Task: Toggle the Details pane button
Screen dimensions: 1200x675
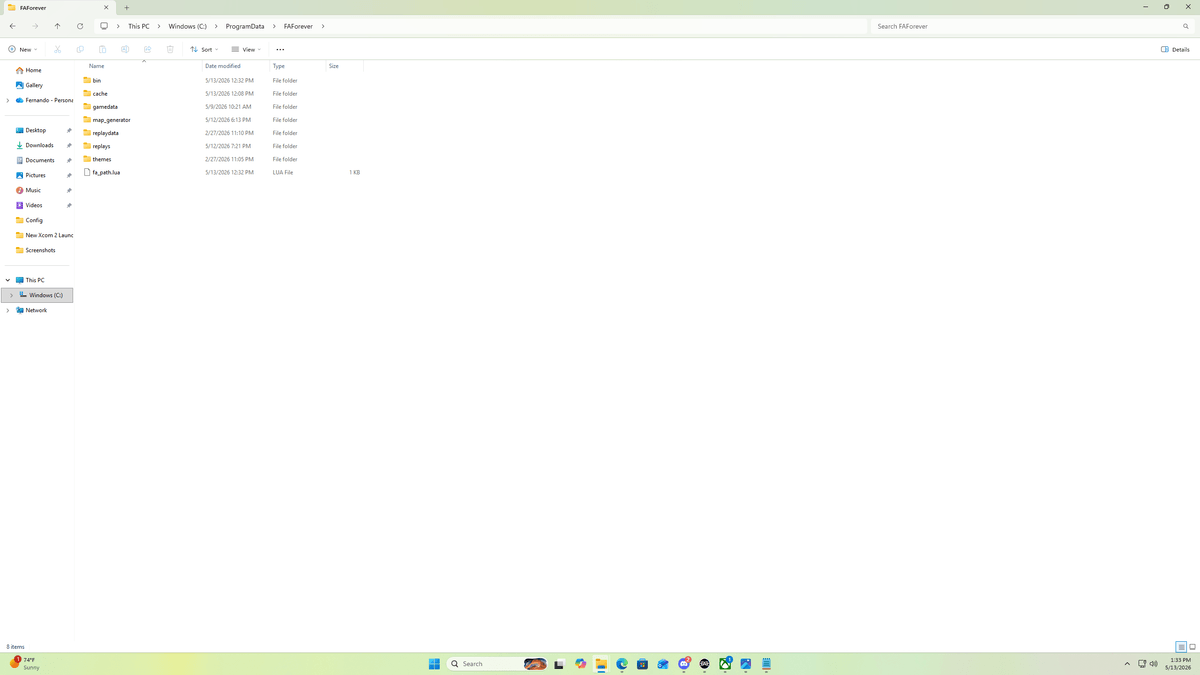Action: tap(1175, 49)
